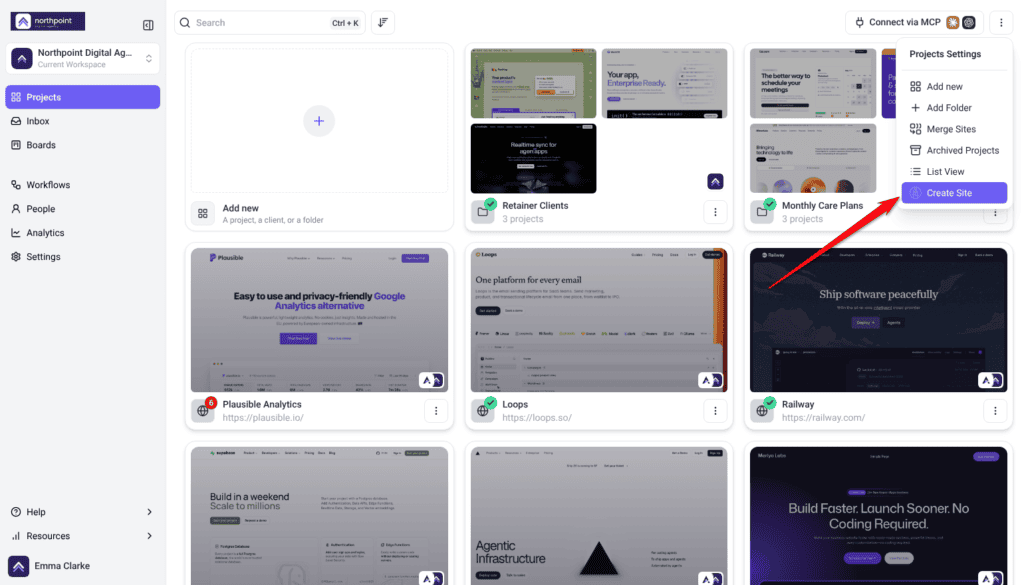The width and height of the screenshot is (1024, 585).
Task: Open the sort order icon beside search
Action: tap(383, 22)
